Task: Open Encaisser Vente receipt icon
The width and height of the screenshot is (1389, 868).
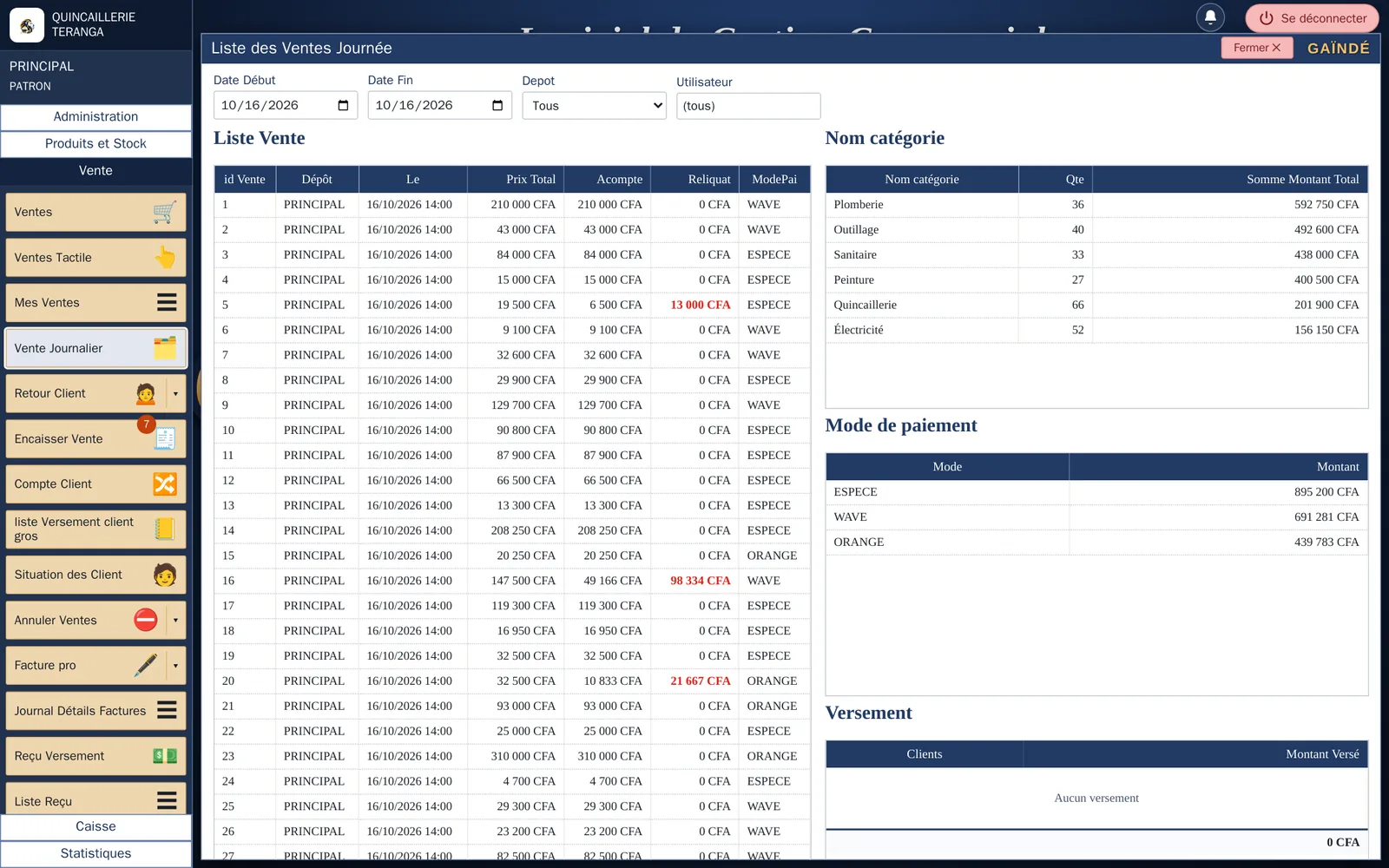Action: 165,438
